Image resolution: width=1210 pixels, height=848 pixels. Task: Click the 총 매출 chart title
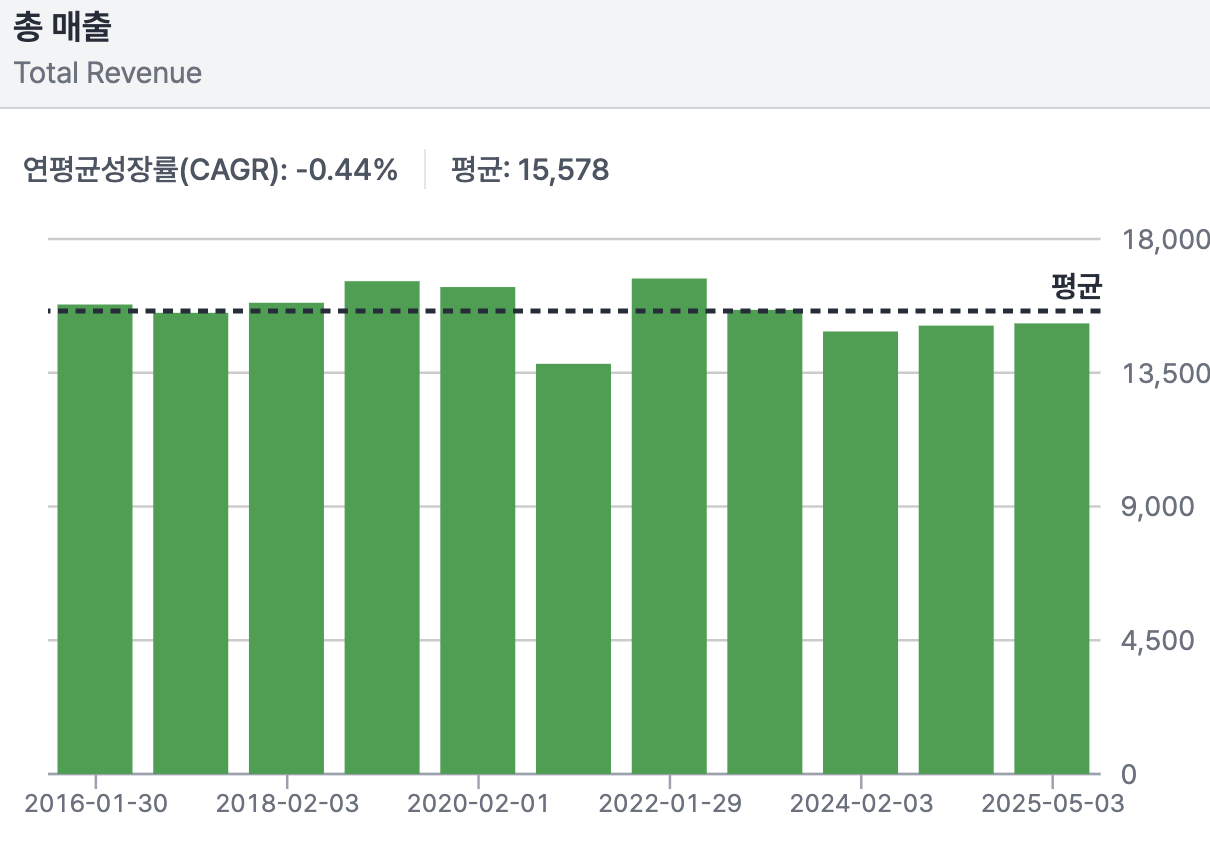click(62, 28)
